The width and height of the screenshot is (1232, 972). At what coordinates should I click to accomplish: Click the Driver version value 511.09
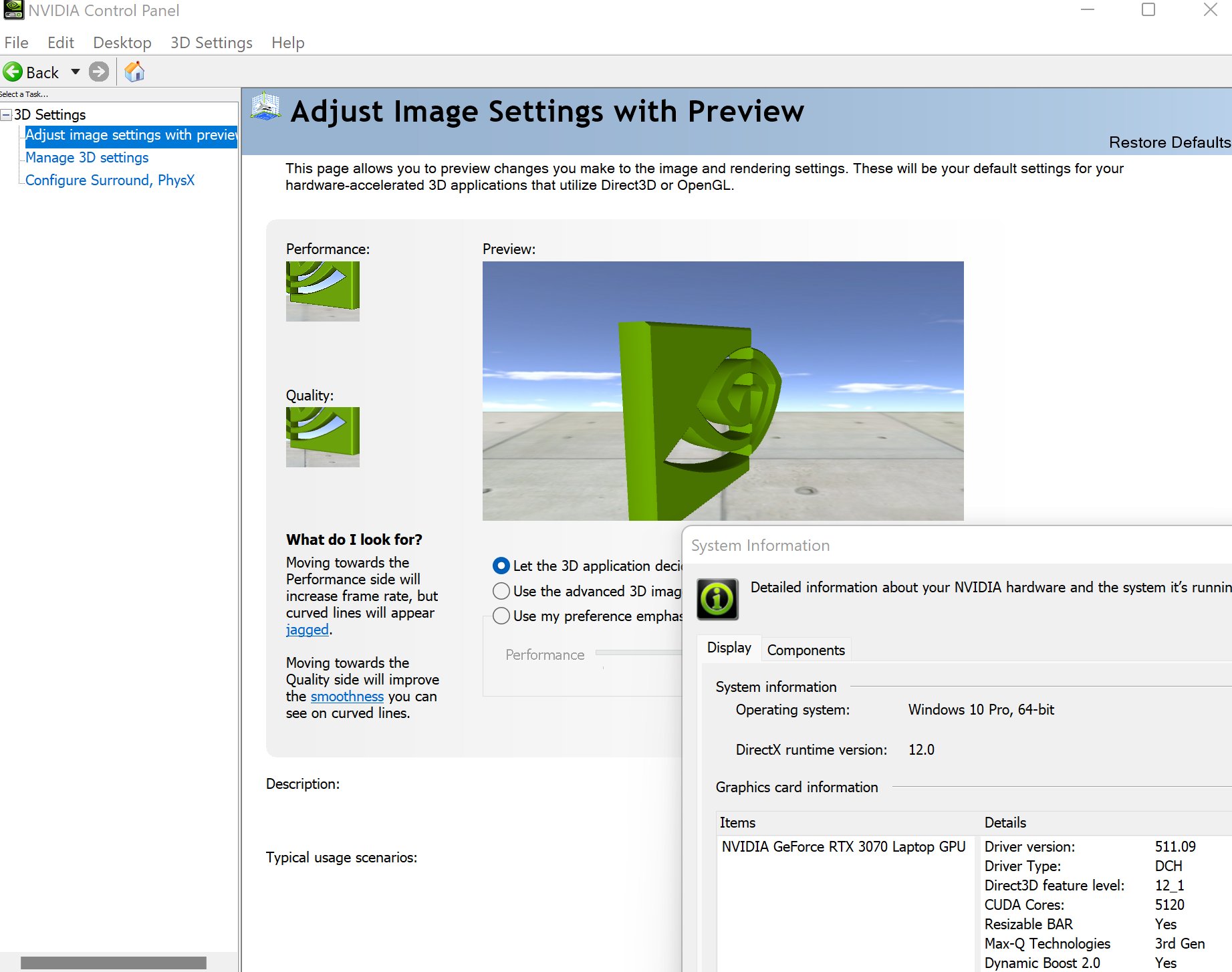pyautogui.click(x=1175, y=847)
